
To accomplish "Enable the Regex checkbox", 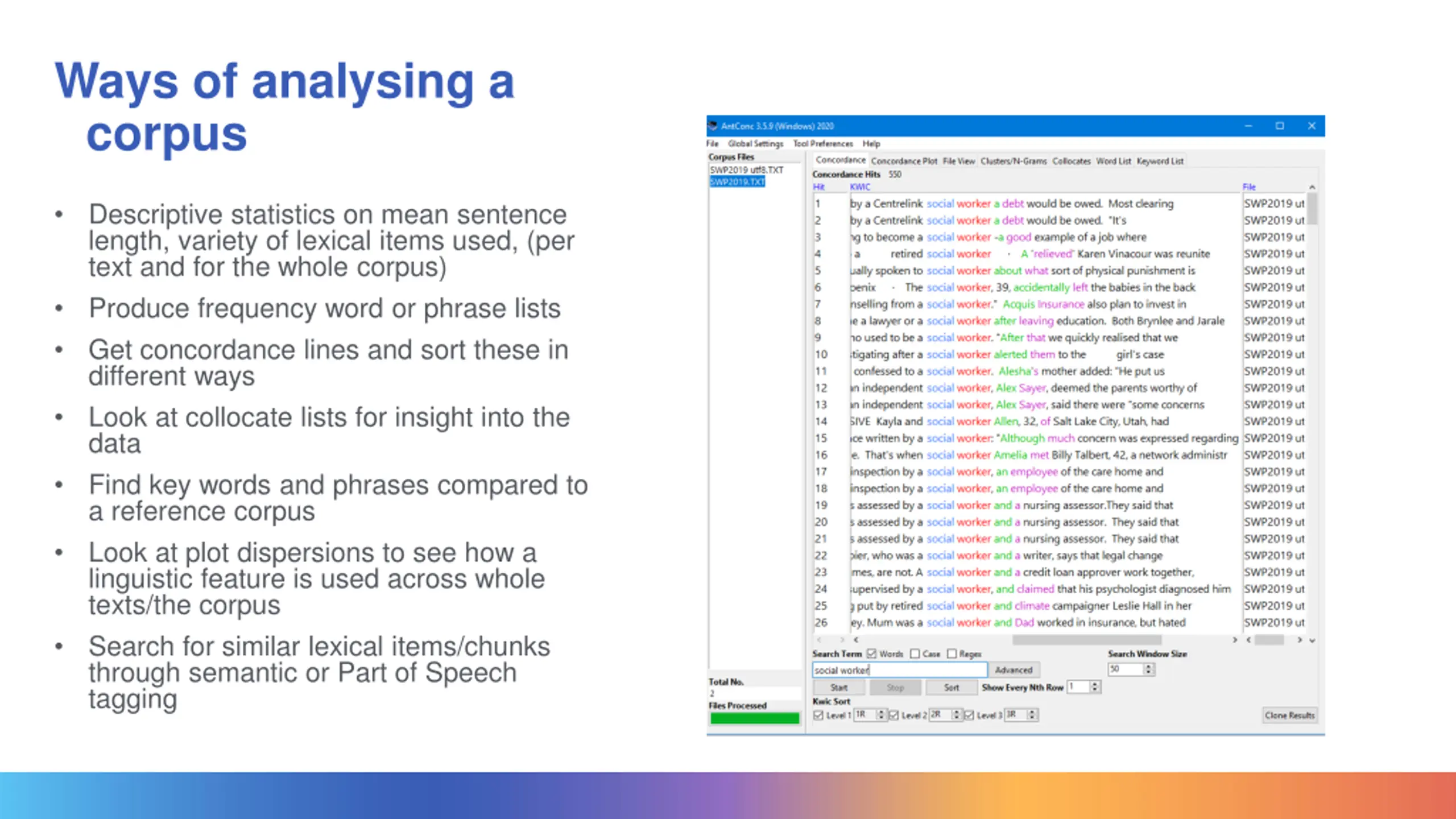I will click(952, 654).
